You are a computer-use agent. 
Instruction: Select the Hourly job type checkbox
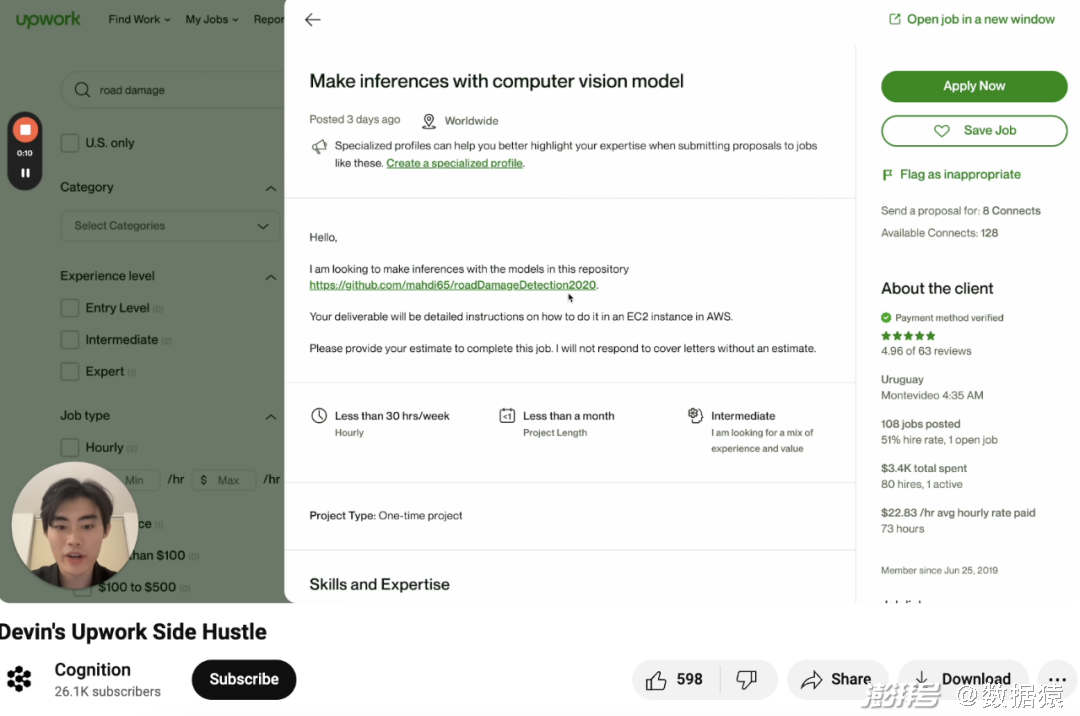pyautogui.click(x=70, y=448)
